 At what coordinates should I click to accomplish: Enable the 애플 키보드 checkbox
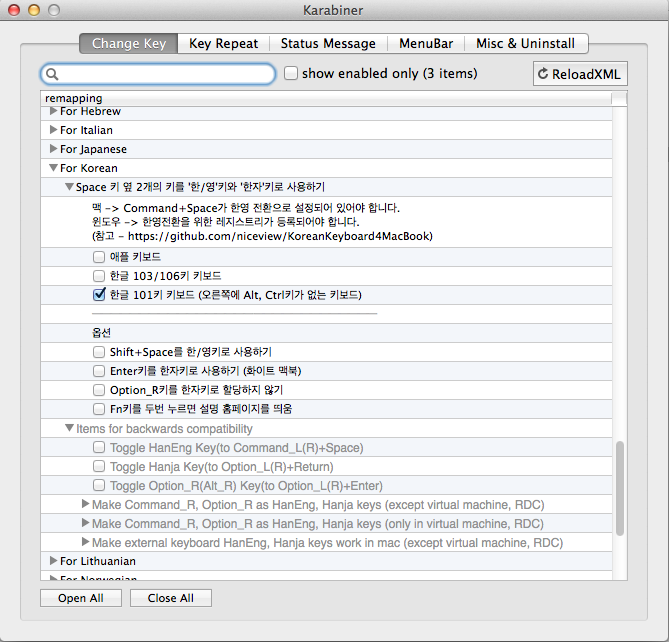pyautogui.click(x=99, y=257)
